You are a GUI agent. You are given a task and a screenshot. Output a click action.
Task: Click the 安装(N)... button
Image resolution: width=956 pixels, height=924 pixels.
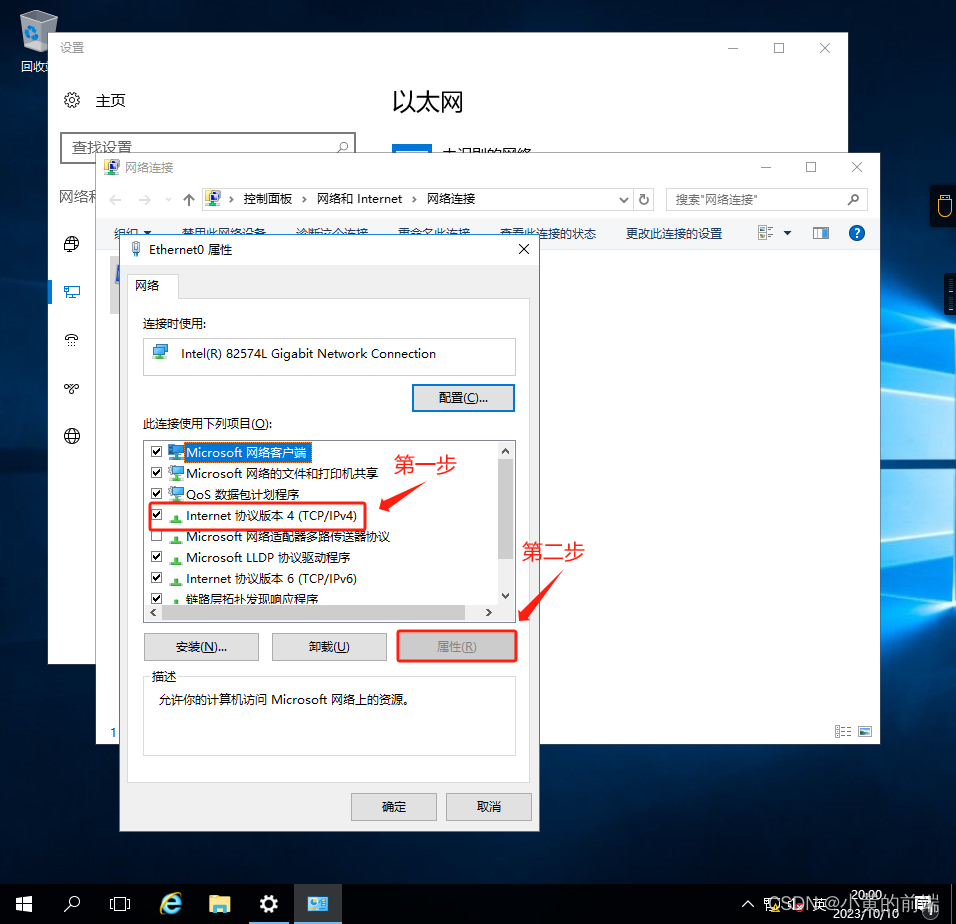[x=201, y=647]
